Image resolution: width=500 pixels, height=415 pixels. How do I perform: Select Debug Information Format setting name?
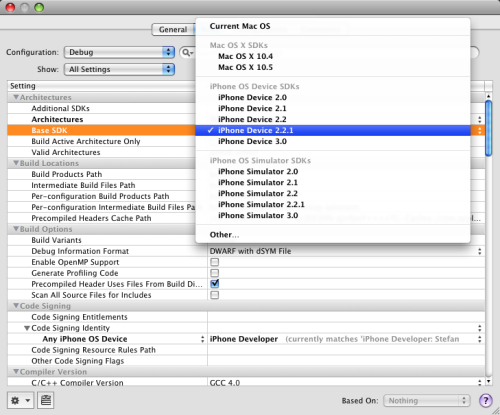click(80, 251)
